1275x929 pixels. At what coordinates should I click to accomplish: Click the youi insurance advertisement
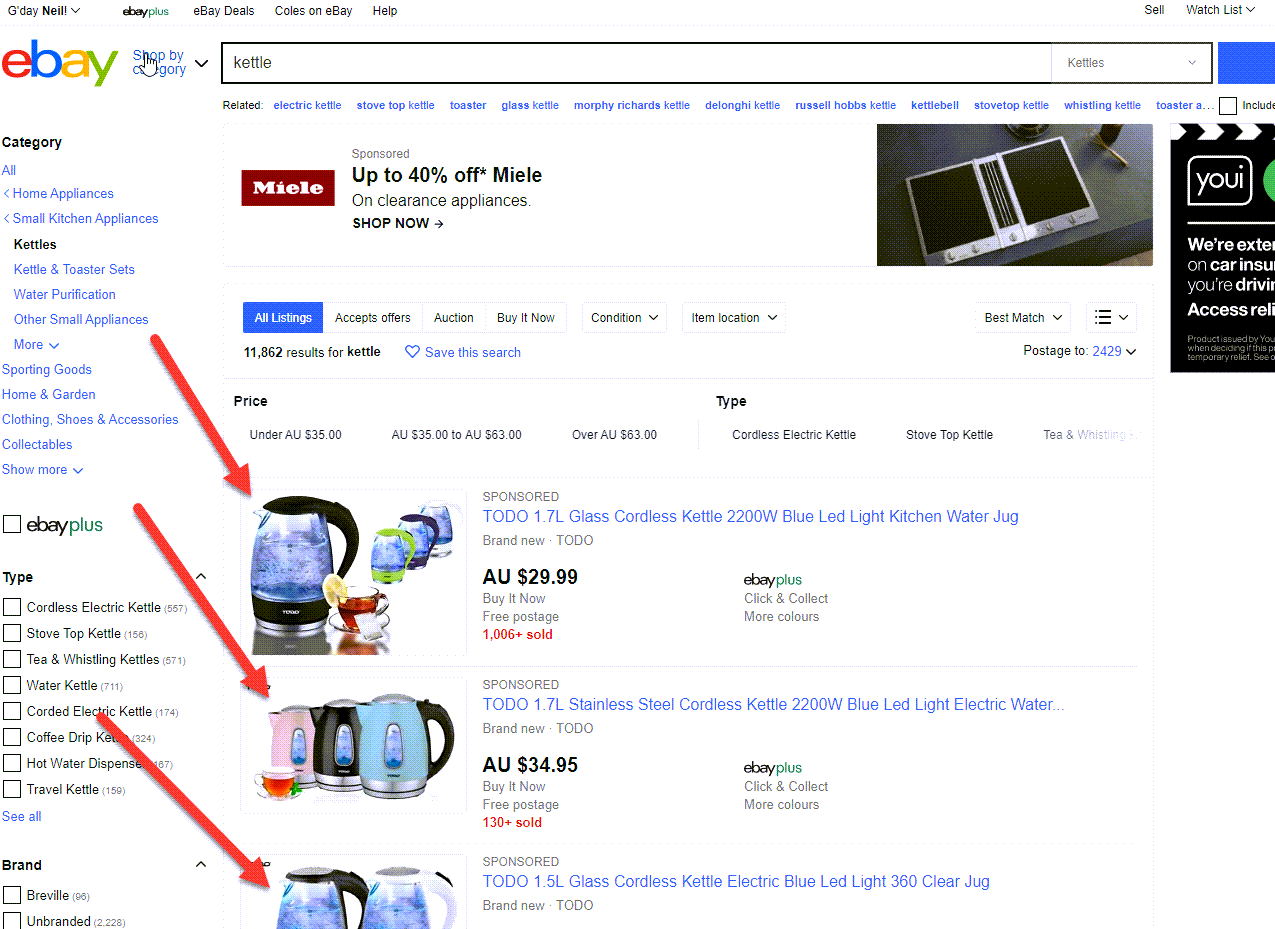[x=1222, y=248]
